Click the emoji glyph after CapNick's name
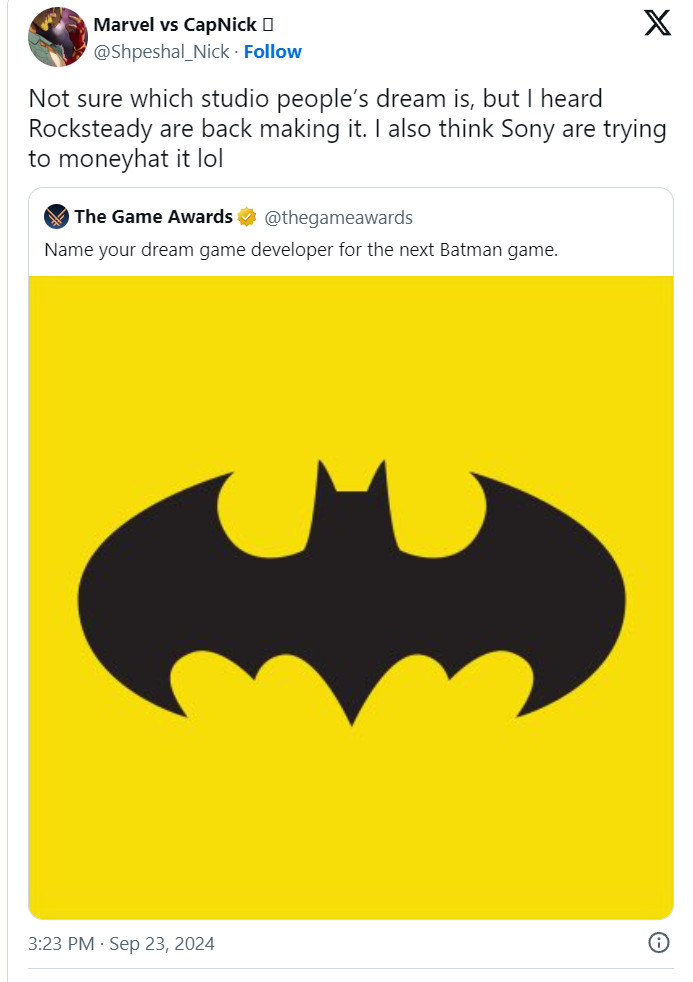 click(268, 25)
